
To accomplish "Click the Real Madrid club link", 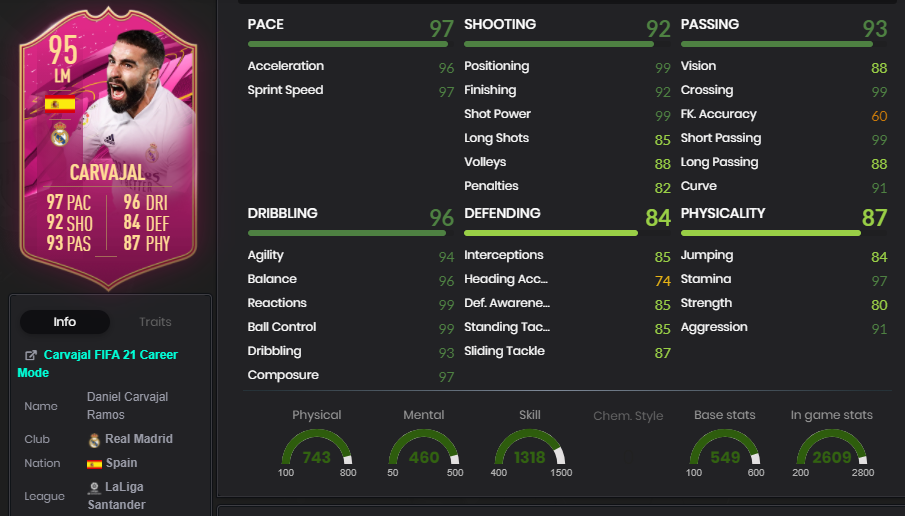I will pos(139,439).
